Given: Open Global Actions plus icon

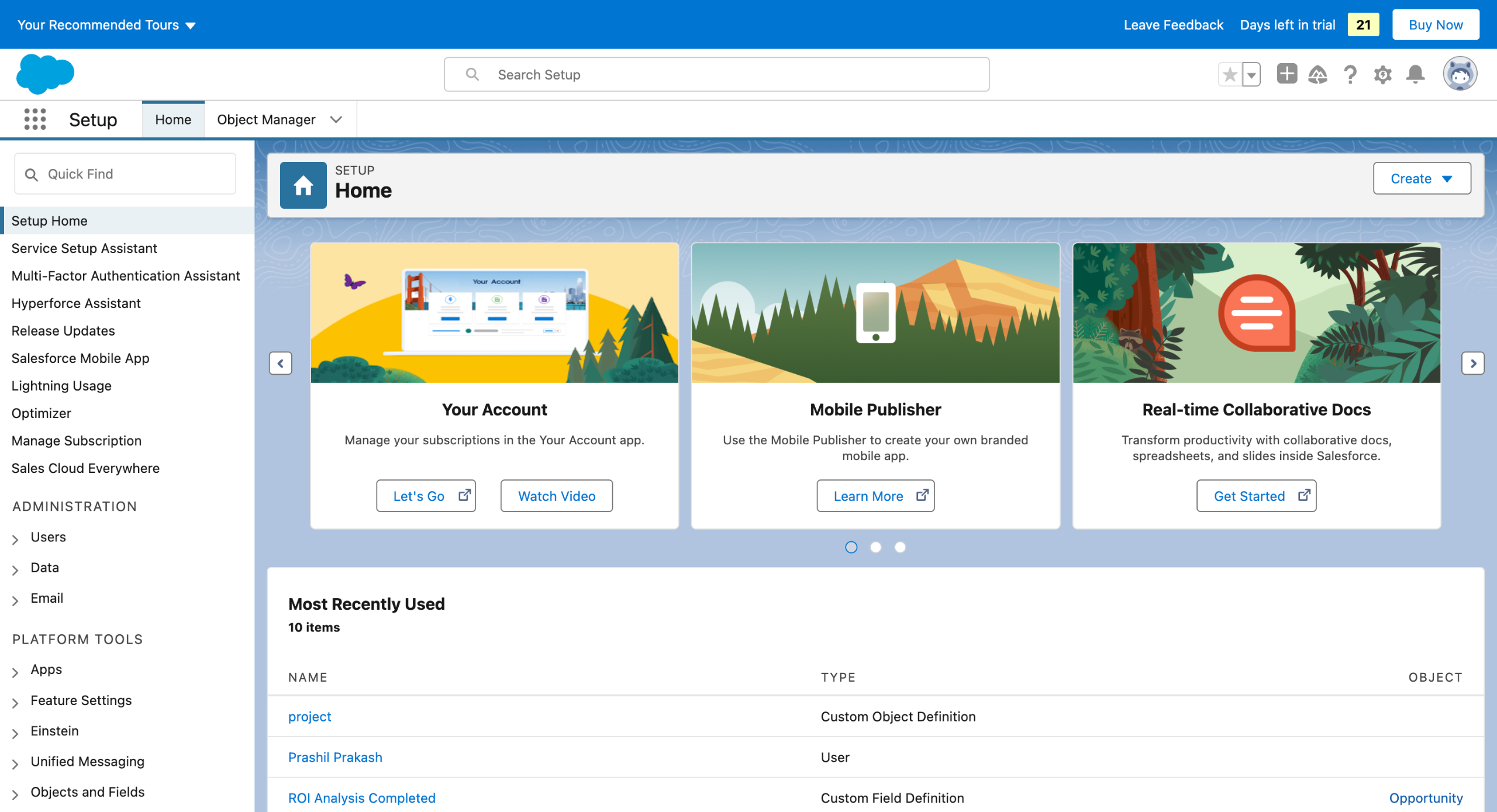Looking at the screenshot, I should coord(1287,74).
